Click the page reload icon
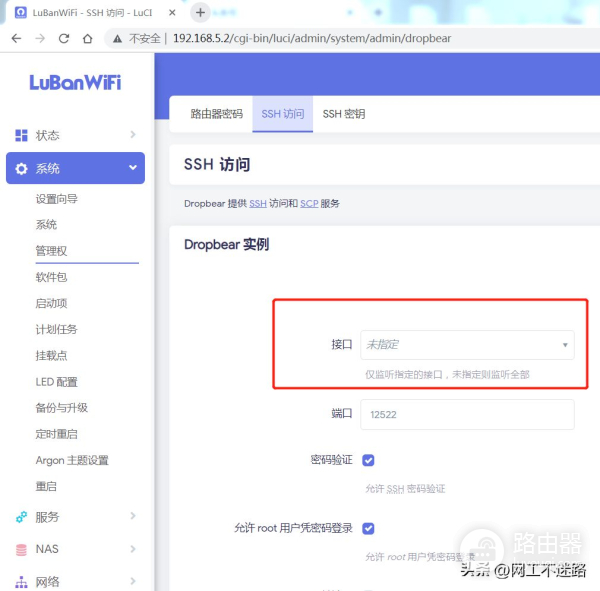The height and width of the screenshot is (591, 600). coord(64,38)
